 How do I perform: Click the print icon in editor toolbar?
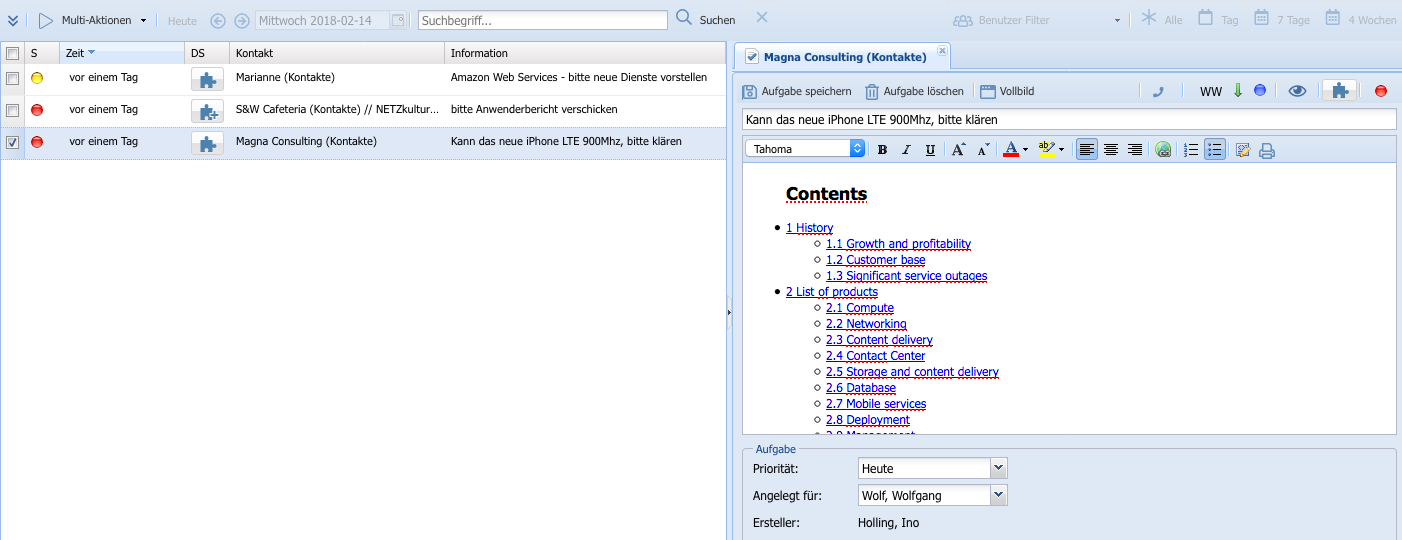(1267, 150)
